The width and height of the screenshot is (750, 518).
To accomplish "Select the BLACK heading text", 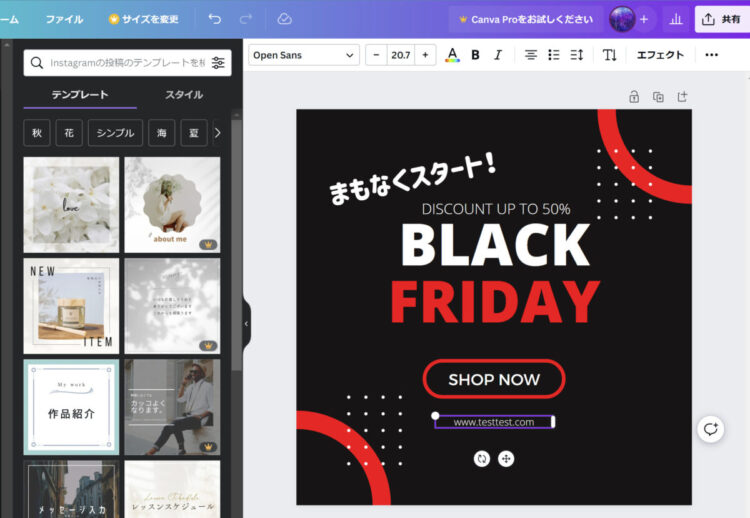I will pos(496,245).
